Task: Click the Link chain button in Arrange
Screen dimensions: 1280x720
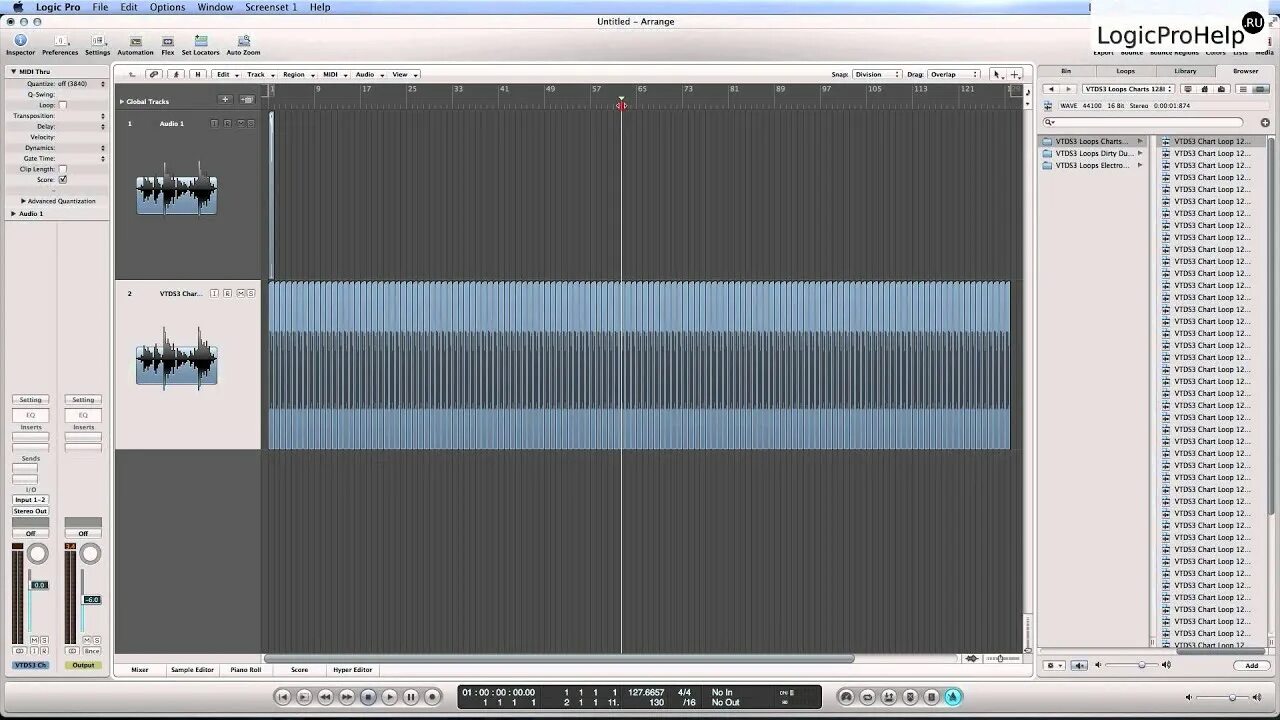Action: 153,74
